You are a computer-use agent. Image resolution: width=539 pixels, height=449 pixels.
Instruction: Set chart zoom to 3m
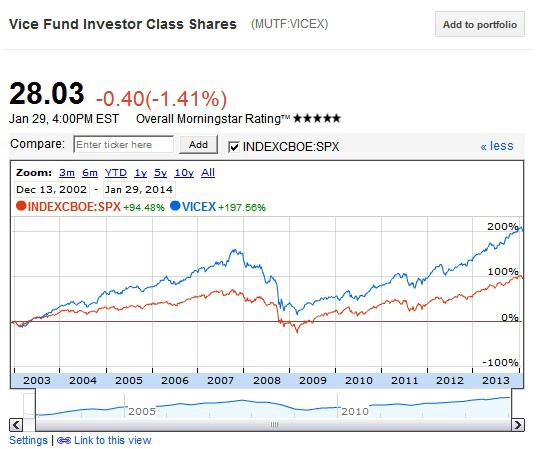67,173
